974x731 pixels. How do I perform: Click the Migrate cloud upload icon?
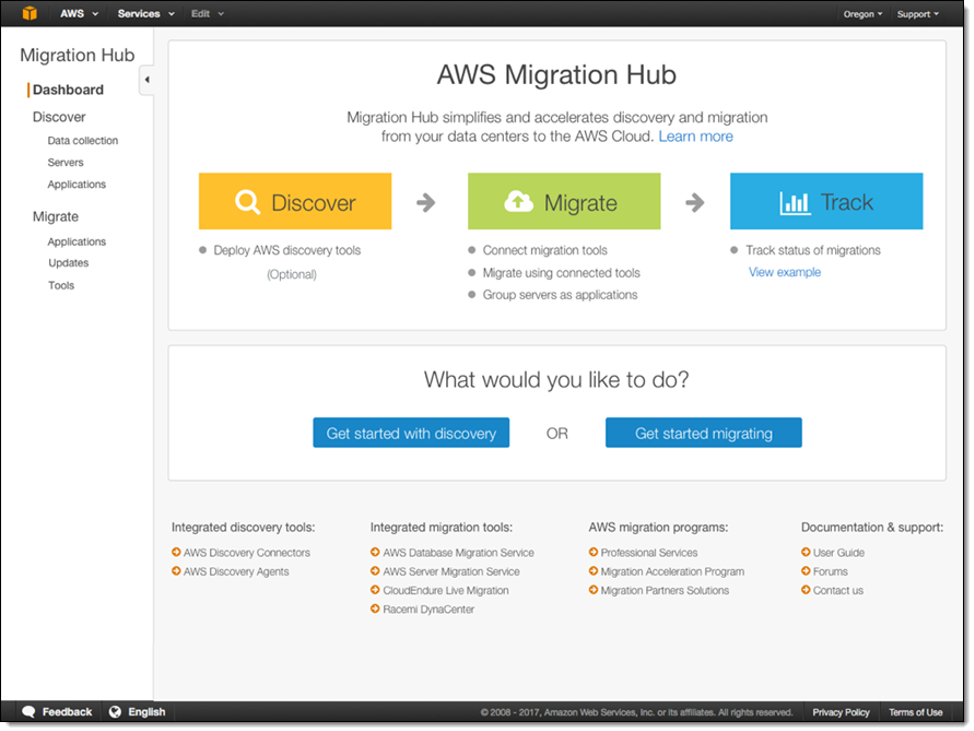[x=518, y=202]
